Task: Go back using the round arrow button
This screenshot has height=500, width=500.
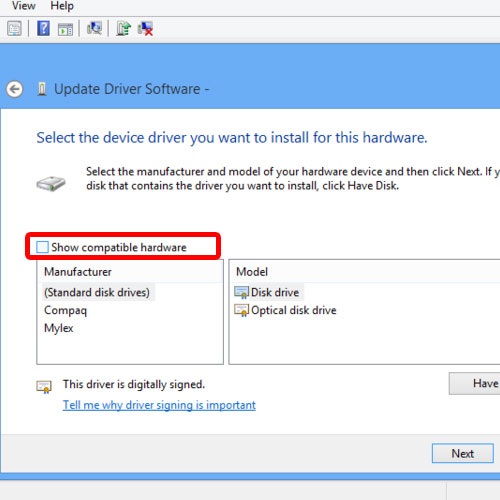Action: (x=15, y=89)
